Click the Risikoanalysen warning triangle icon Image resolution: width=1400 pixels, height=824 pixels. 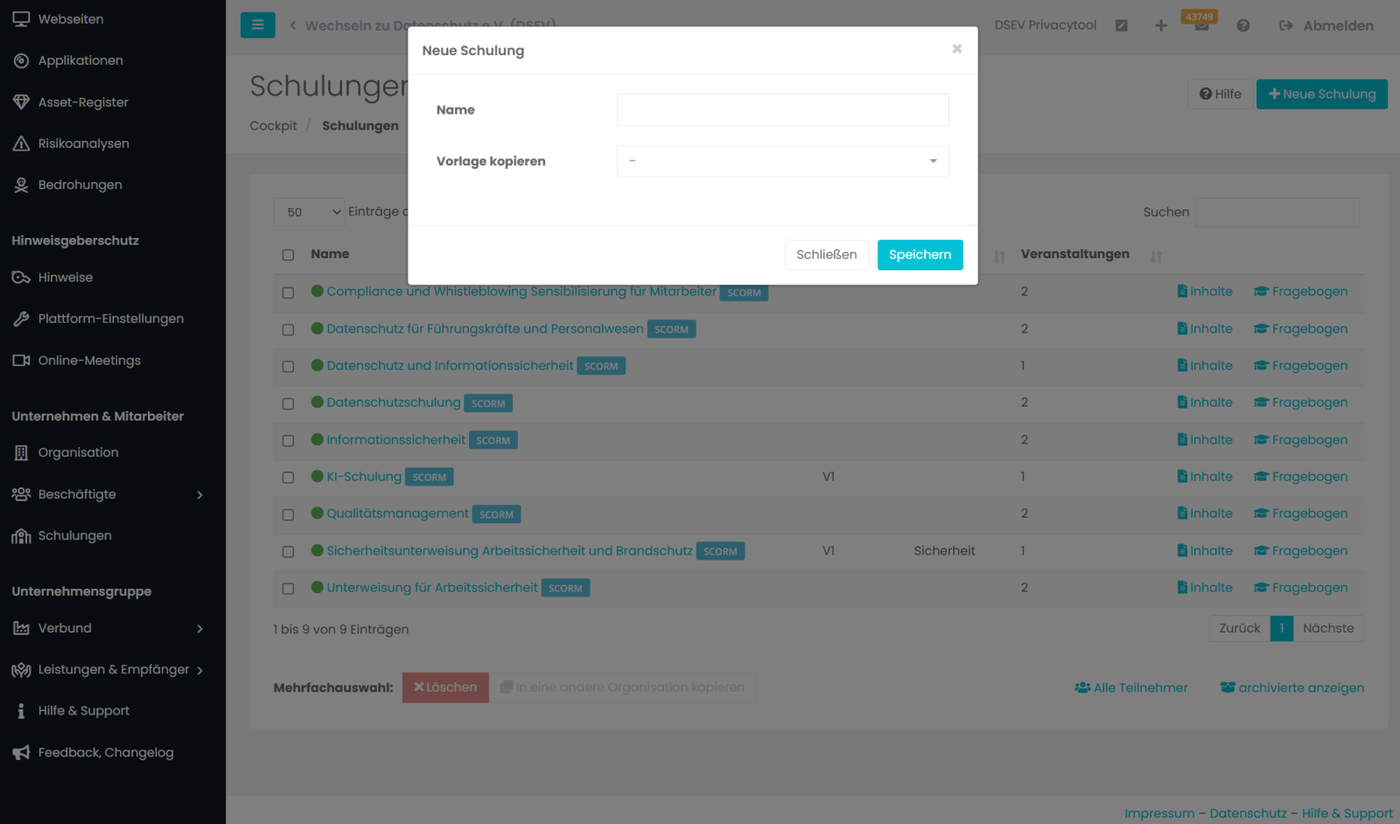coord(21,144)
